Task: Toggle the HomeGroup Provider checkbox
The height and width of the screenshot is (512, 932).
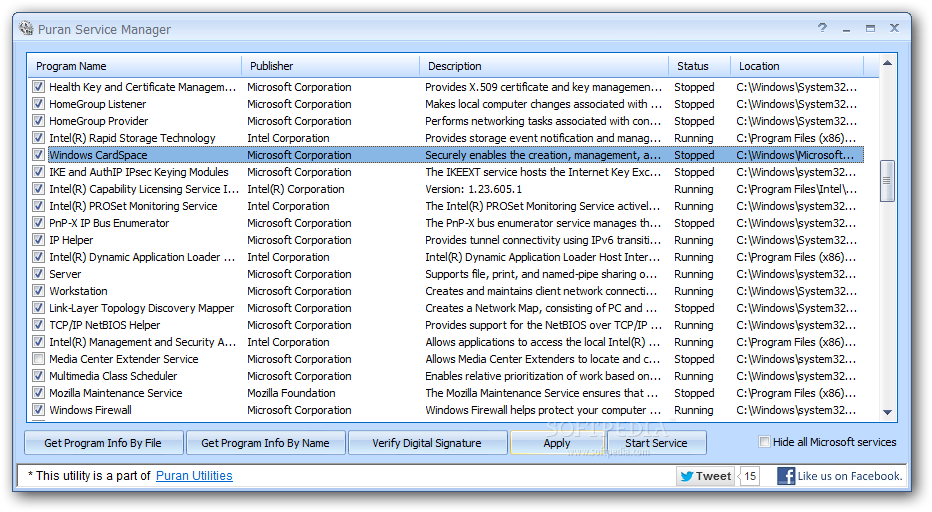Action: point(39,121)
